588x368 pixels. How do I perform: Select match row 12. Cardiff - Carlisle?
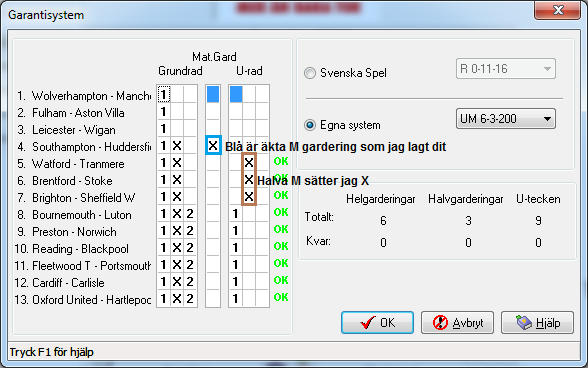pyautogui.click(x=59, y=282)
